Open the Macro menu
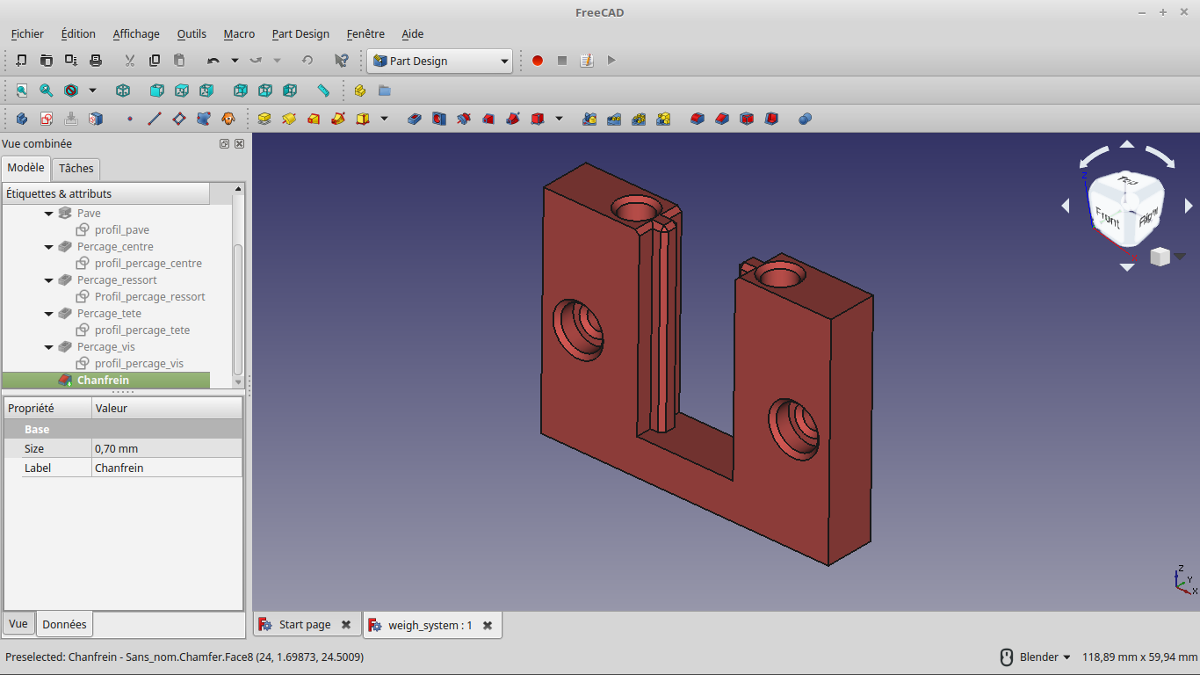Viewport: 1200px width, 675px height. (x=239, y=34)
